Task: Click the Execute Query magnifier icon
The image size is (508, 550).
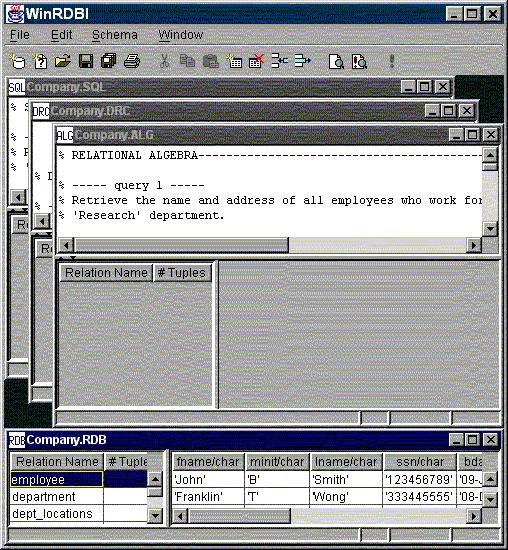Action: point(336,61)
